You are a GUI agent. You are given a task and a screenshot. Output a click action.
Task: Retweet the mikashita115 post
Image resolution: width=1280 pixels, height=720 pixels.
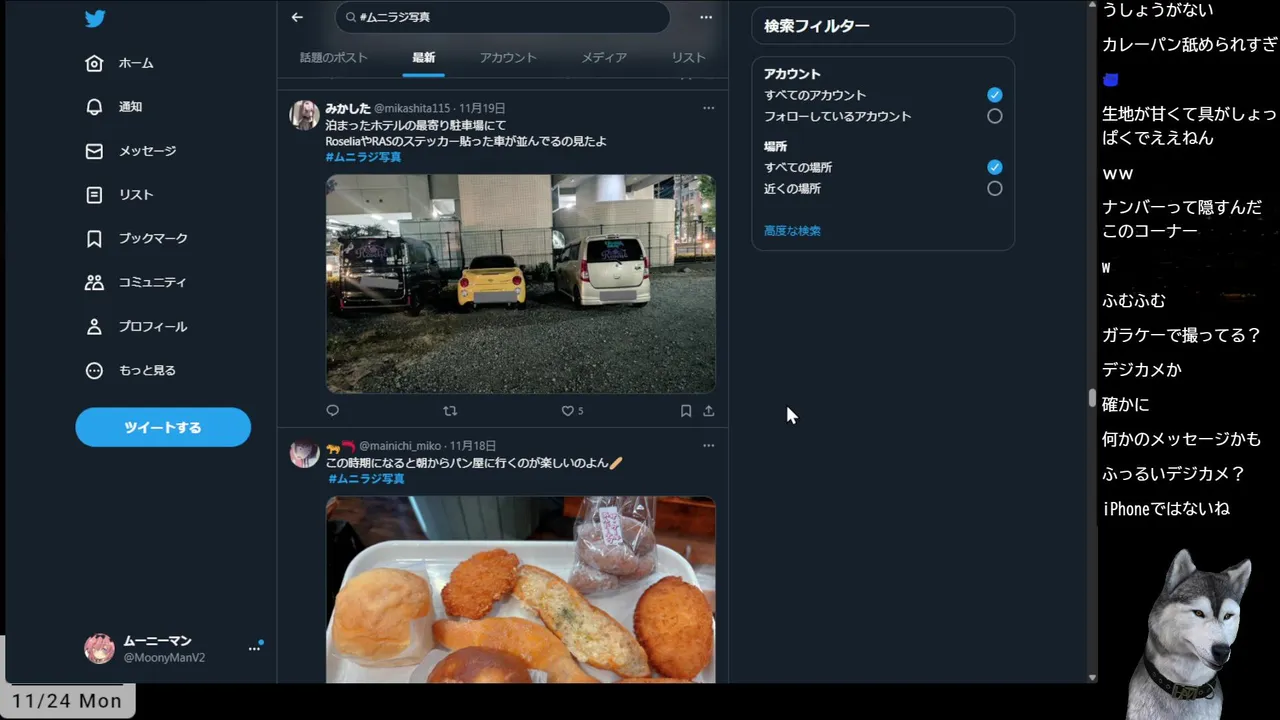click(450, 410)
